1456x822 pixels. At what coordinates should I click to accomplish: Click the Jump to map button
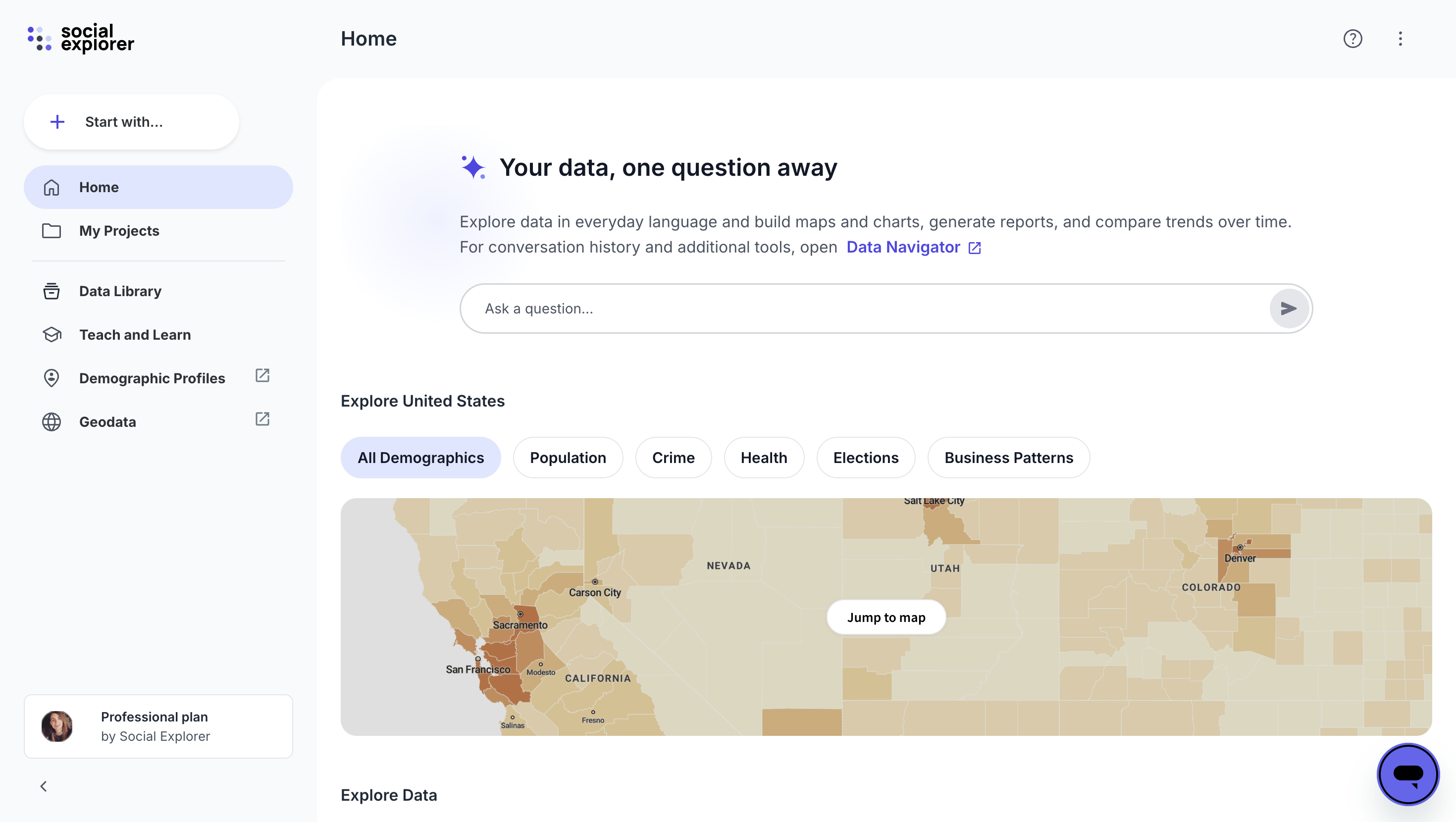[885, 617]
